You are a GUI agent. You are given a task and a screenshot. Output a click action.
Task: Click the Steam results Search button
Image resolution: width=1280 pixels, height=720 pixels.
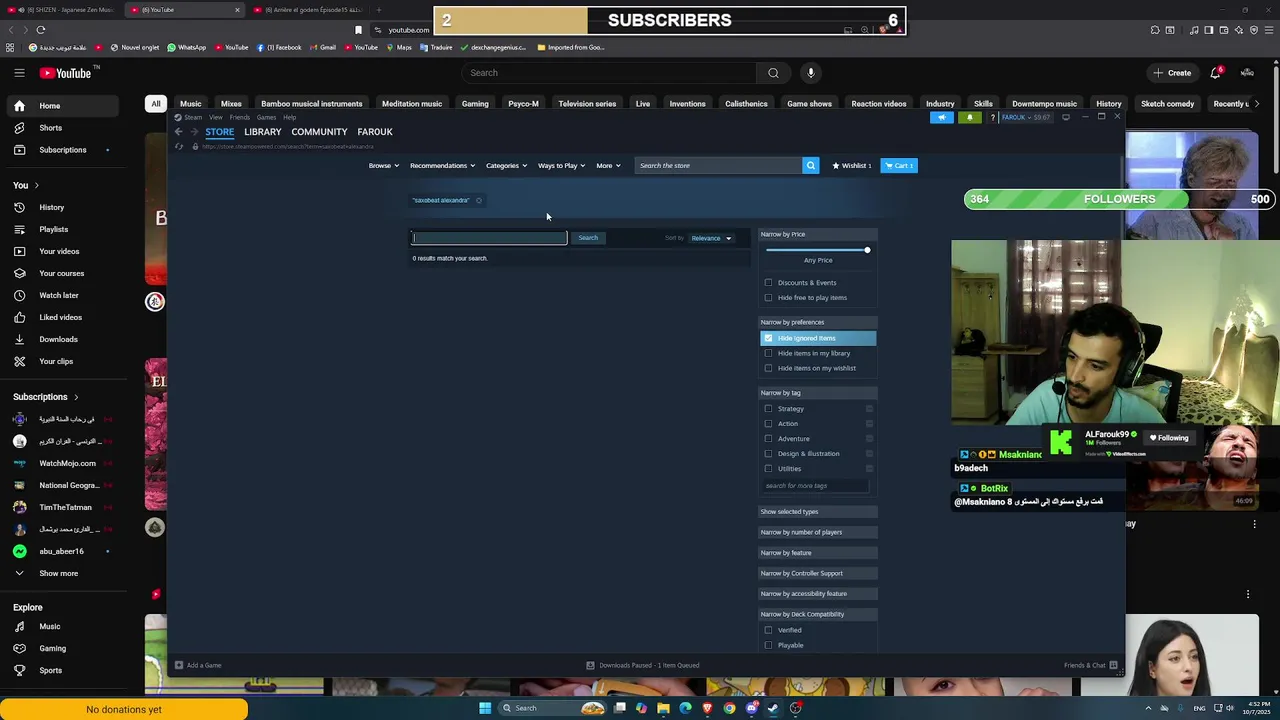(x=588, y=238)
